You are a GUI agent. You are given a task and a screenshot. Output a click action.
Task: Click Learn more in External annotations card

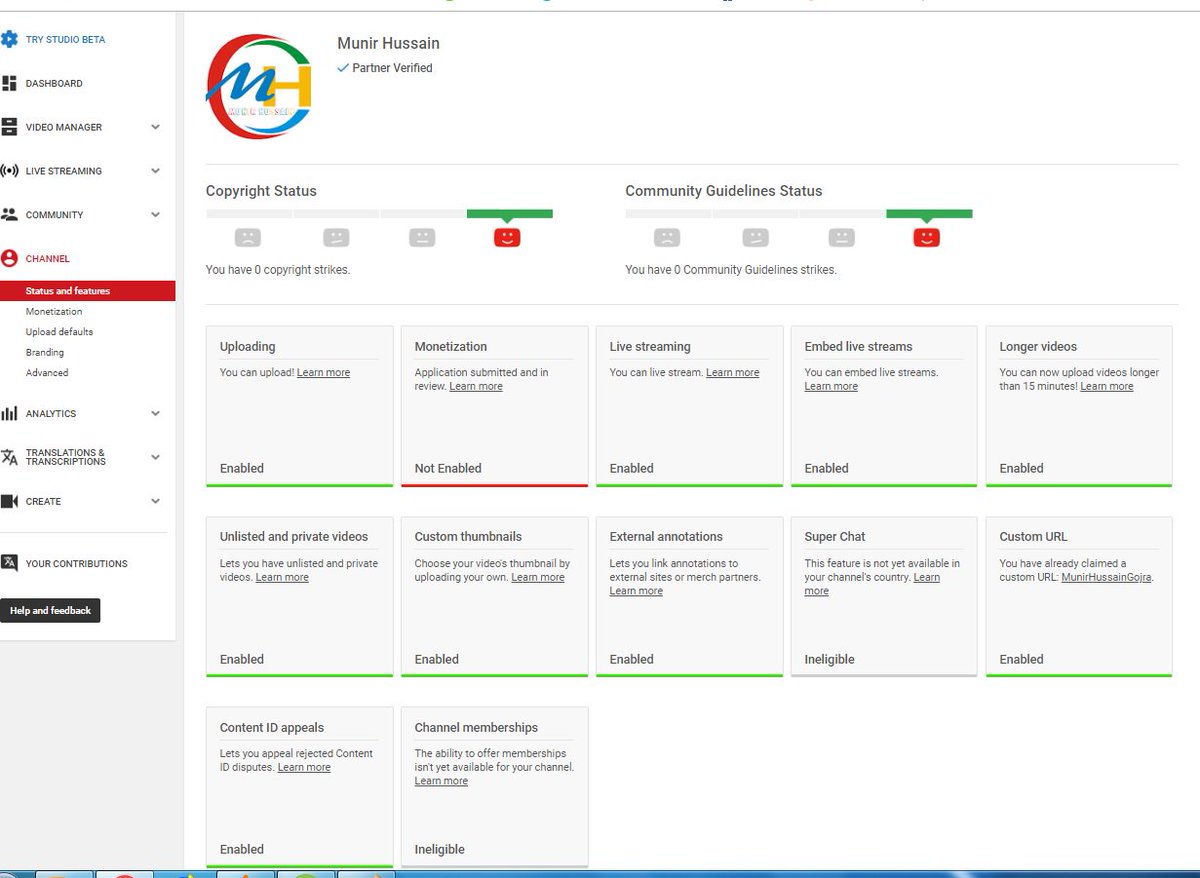click(x=636, y=592)
